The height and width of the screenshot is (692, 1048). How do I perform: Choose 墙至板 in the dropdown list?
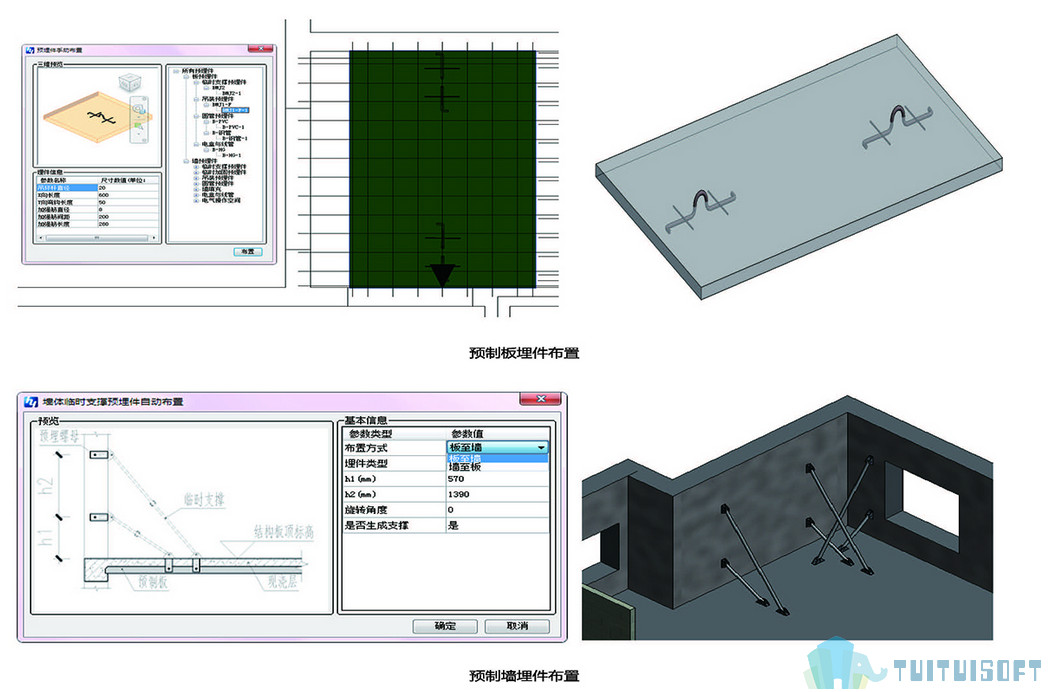point(497,467)
